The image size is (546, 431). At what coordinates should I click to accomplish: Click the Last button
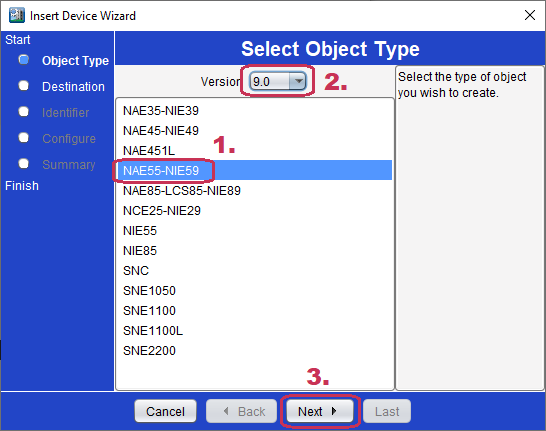tap(387, 412)
